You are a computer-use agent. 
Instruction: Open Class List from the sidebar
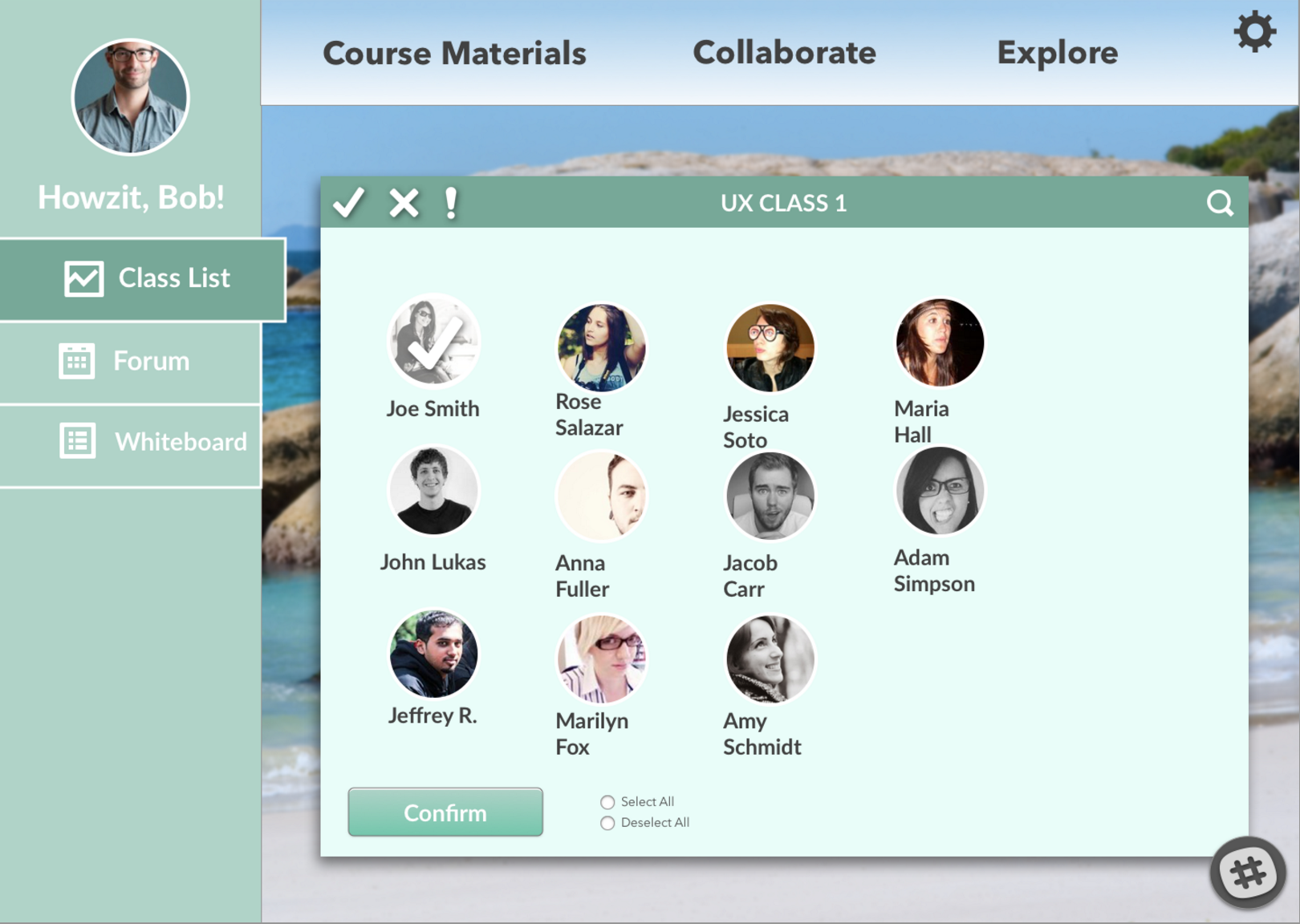point(143,279)
